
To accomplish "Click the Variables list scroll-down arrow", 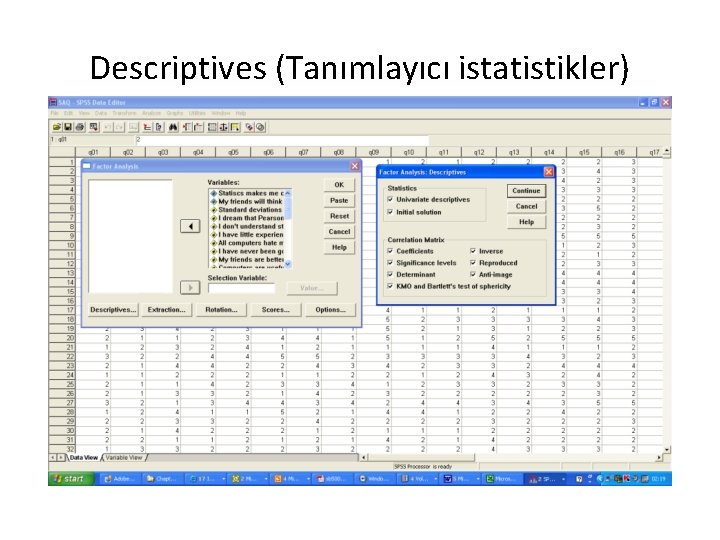I will (x=288, y=264).
